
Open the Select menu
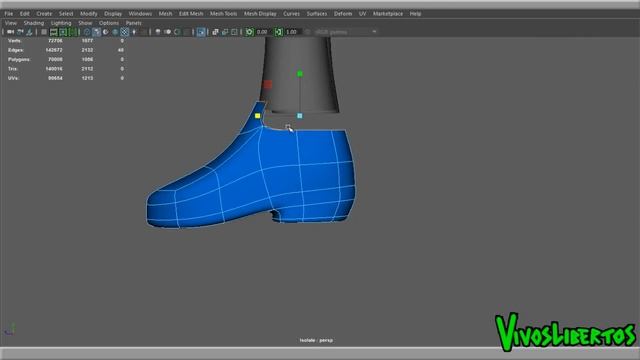pos(66,13)
